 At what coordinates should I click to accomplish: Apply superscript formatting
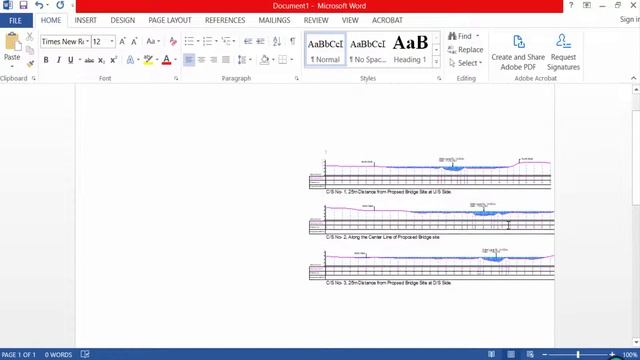(114, 60)
